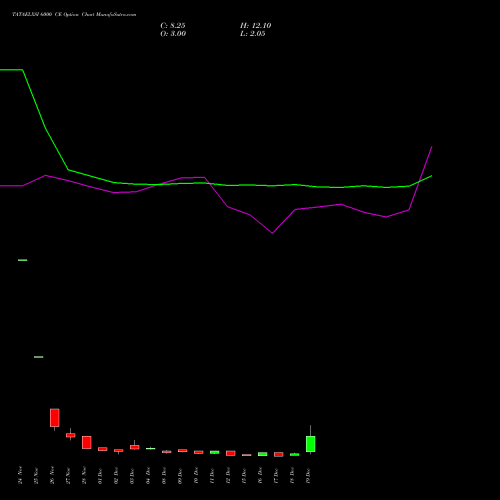The height and width of the screenshot is (500, 500).
Task: Select the red candle on 28 Nov
Action: (87, 442)
